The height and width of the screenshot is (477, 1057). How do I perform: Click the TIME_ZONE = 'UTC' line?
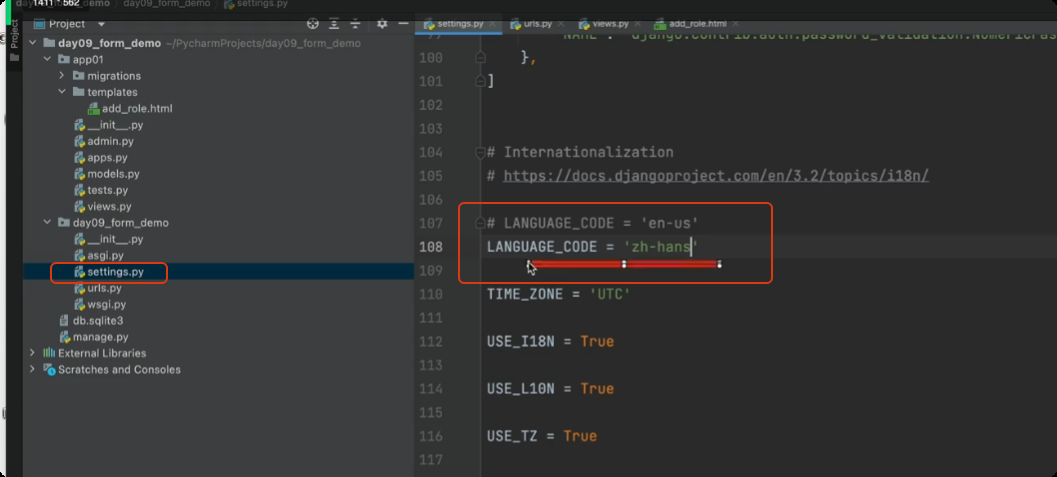[x=558, y=294]
